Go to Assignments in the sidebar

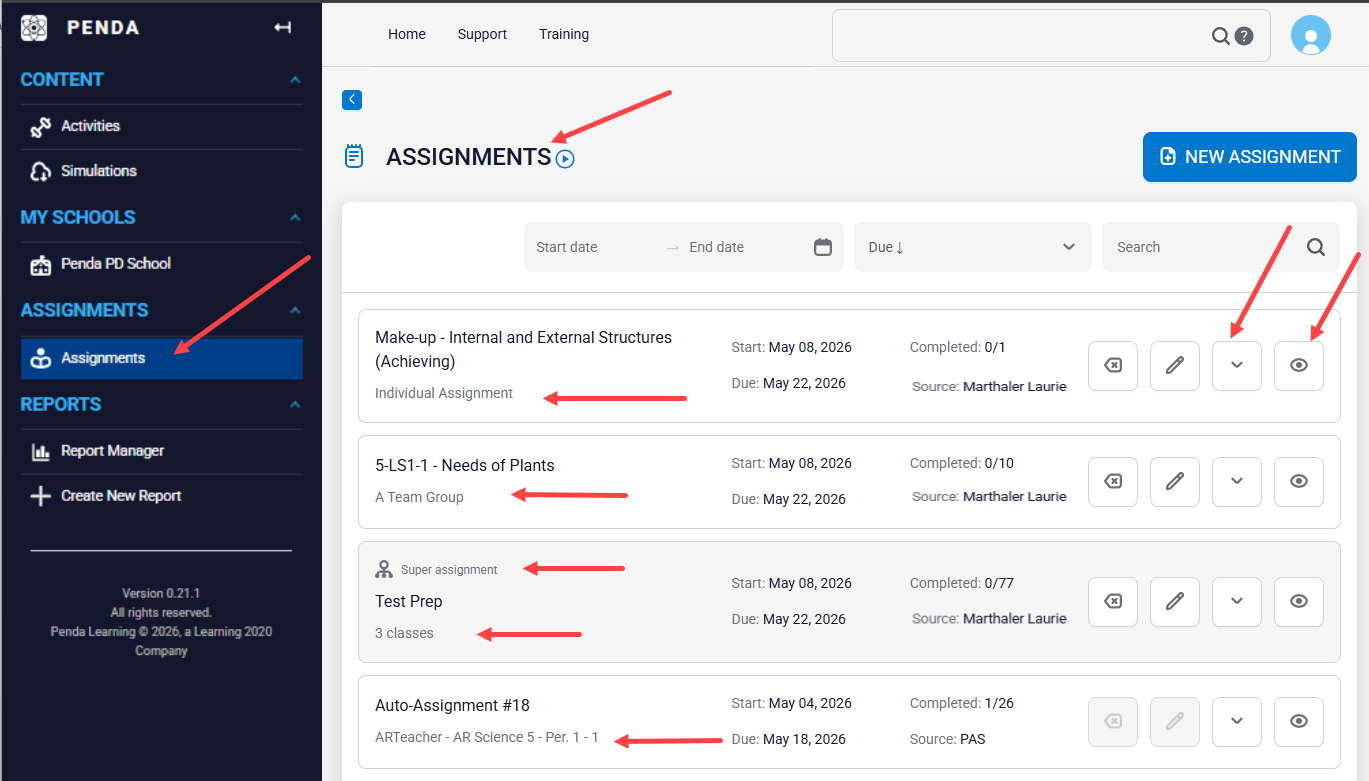(161, 358)
